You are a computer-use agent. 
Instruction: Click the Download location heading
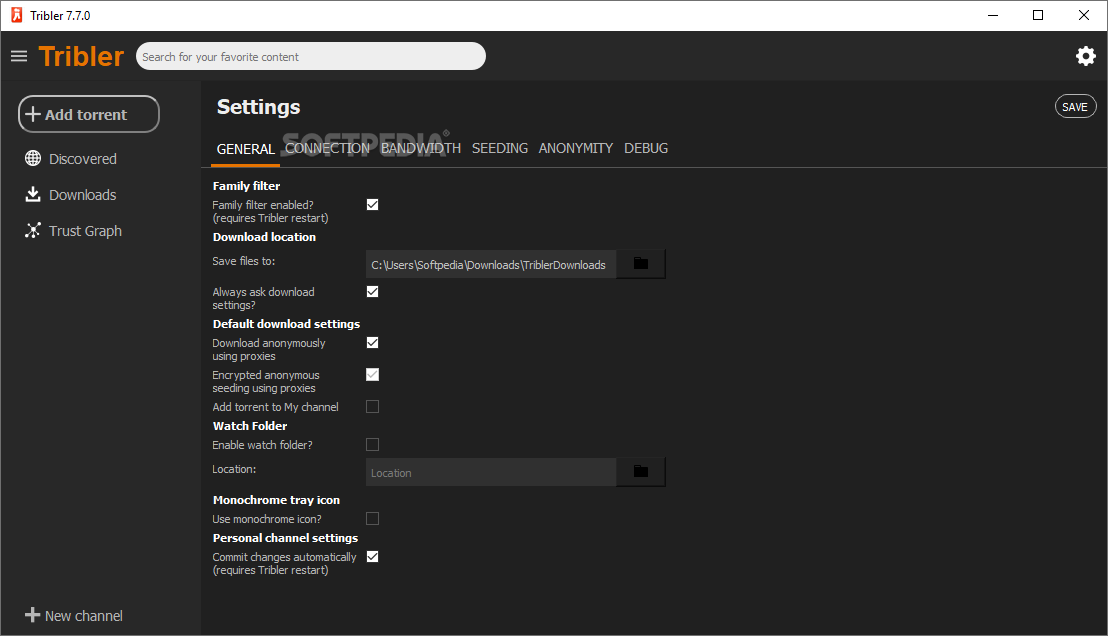pos(264,237)
